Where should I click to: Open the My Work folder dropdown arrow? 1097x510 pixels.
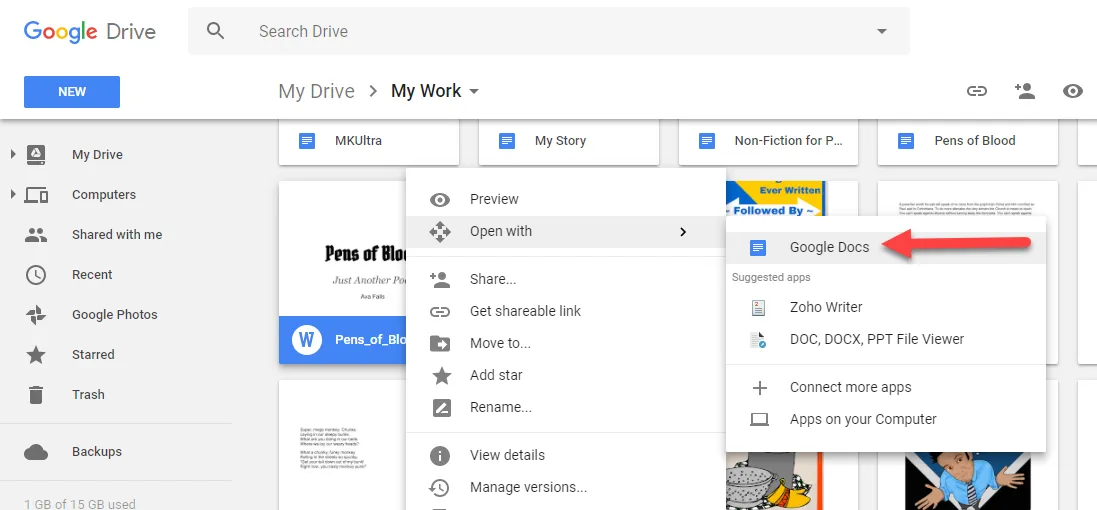point(474,92)
